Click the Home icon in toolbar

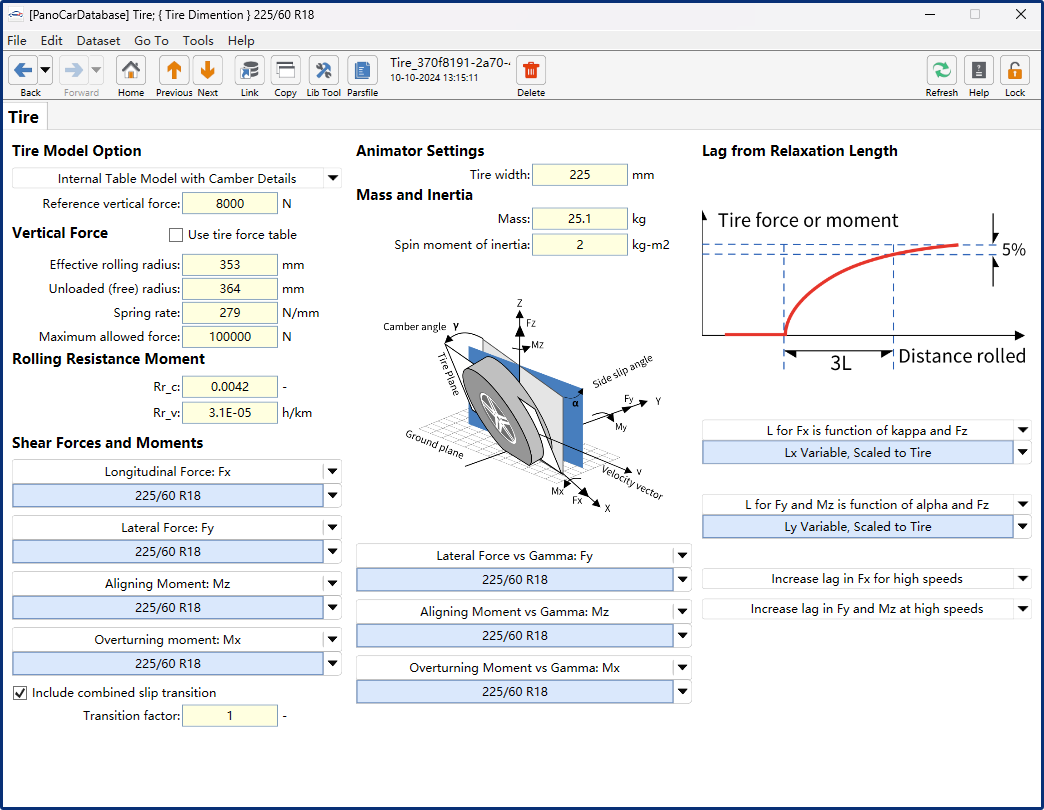[x=131, y=71]
